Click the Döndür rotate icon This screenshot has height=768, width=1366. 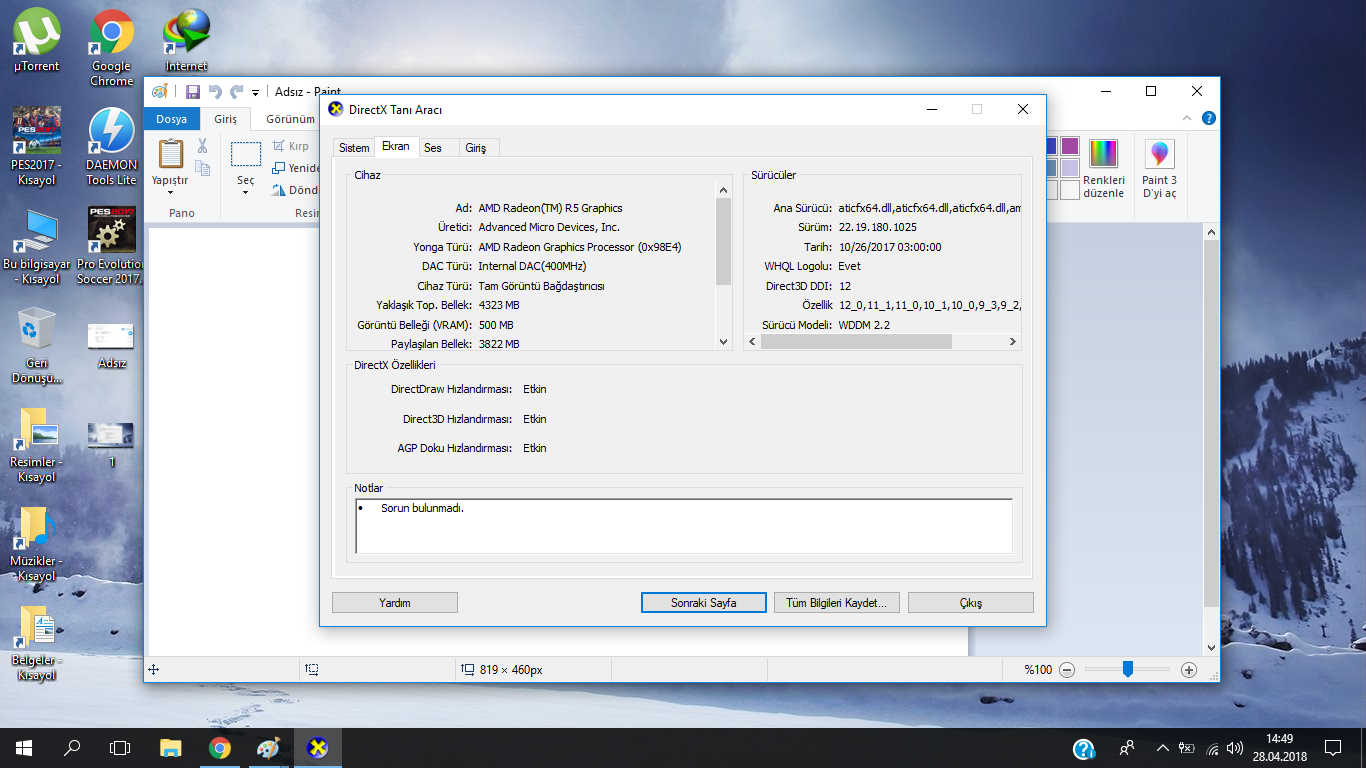click(280, 190)
